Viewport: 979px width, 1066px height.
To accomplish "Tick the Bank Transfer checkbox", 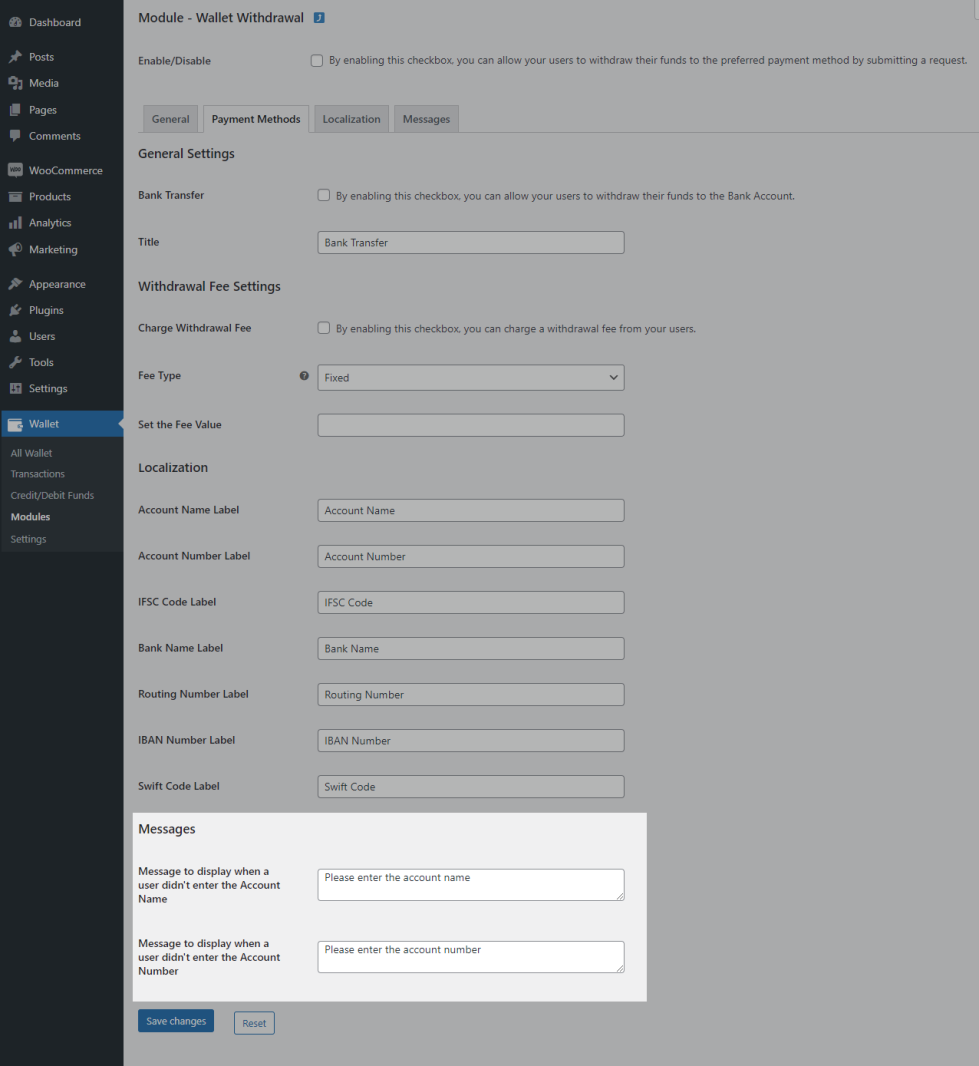I will pos(324,195).
